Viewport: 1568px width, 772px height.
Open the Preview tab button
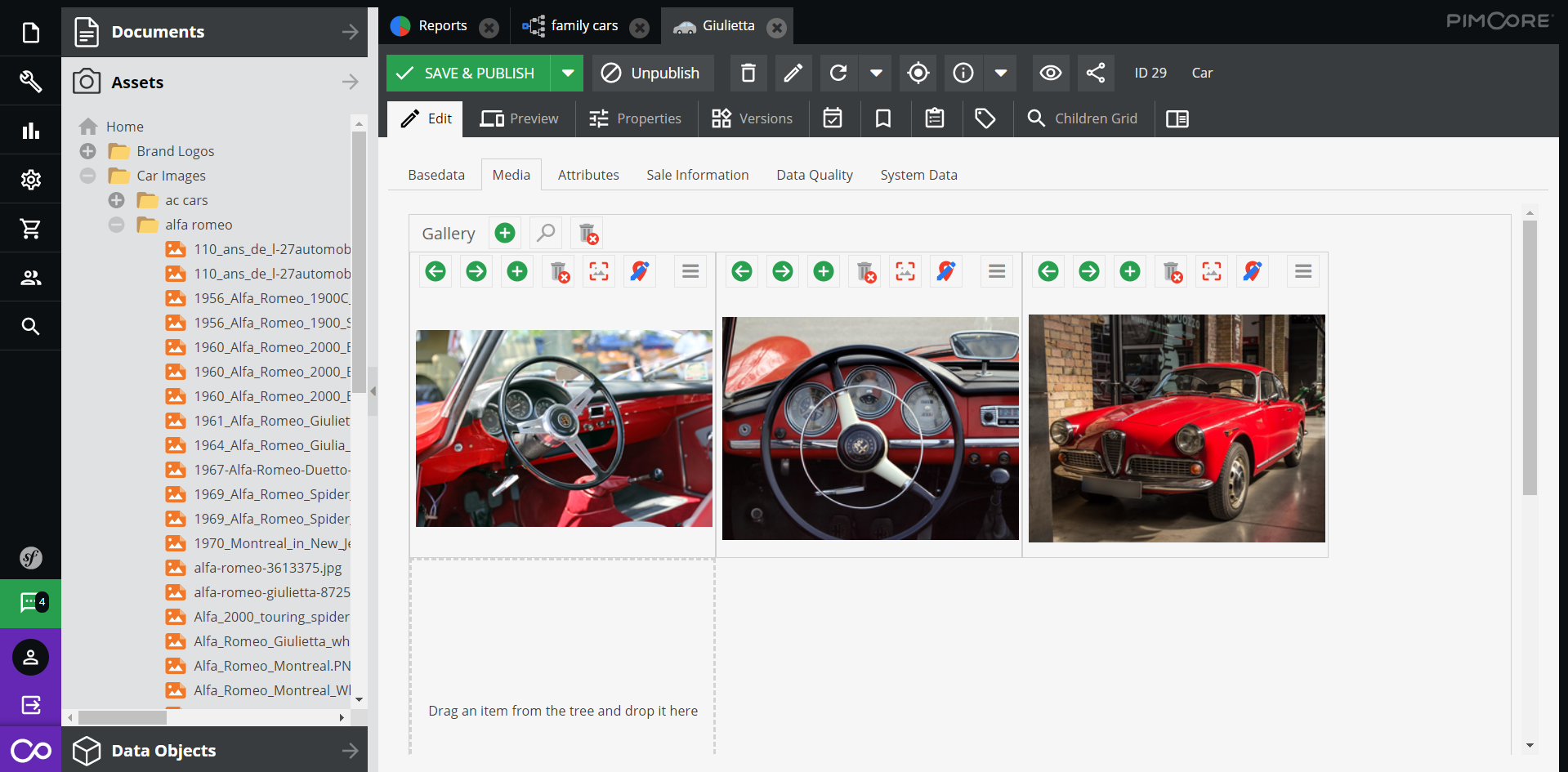point(520,118)
